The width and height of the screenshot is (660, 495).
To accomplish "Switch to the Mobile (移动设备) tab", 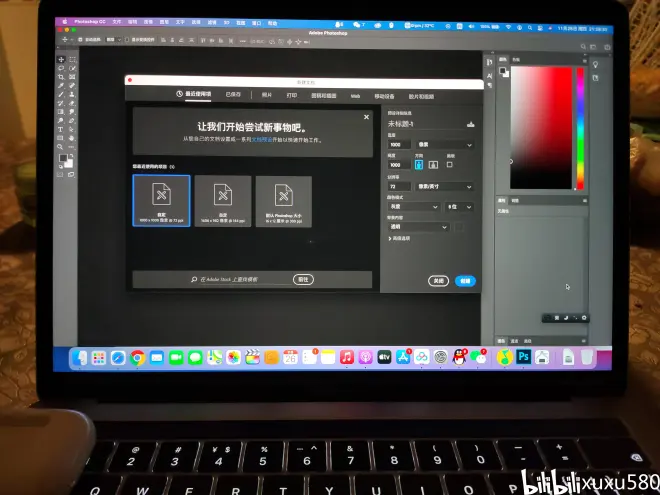I will point(384,96).
